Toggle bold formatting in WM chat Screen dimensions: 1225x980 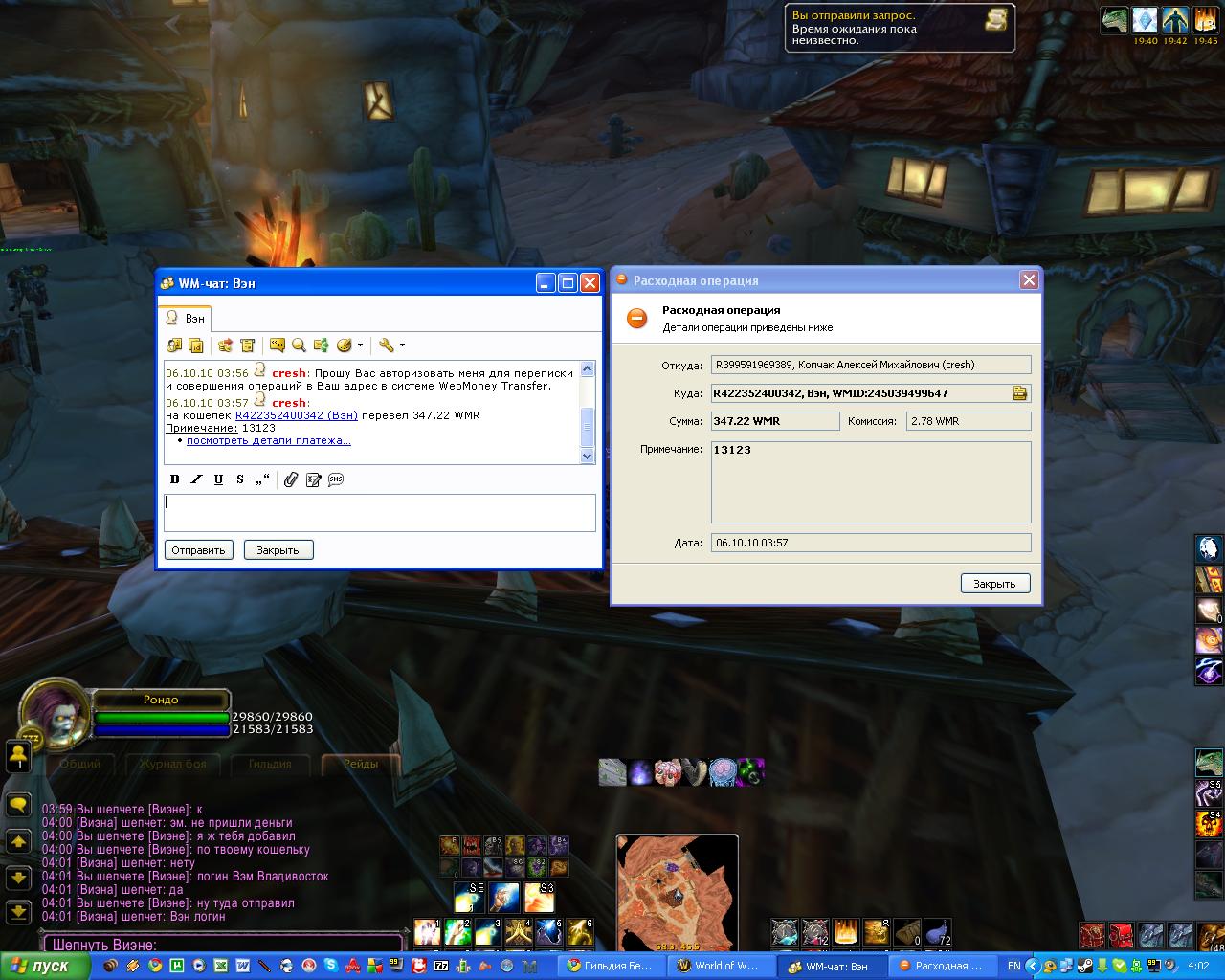[174, 479]
